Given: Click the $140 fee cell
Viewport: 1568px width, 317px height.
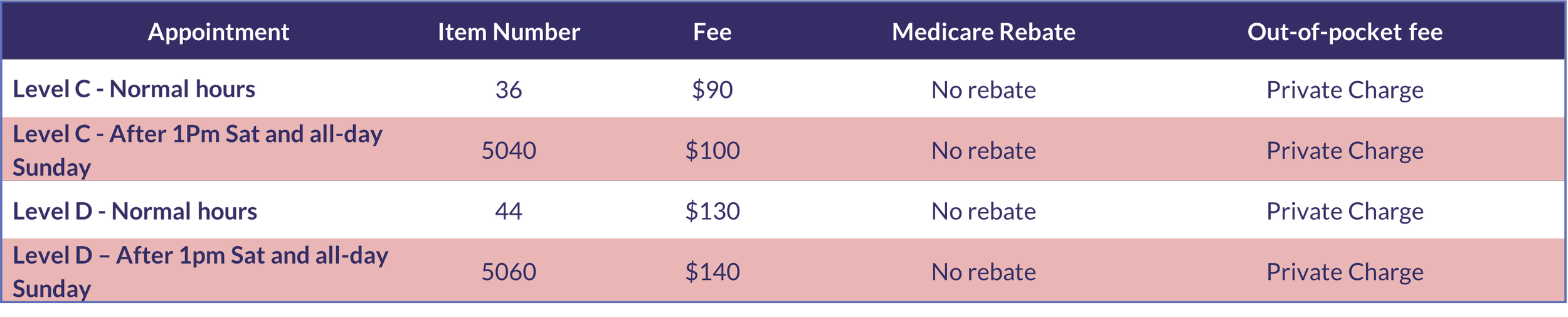Looking at the screenshot, I should pyautogui.click(x=712, y=272).
